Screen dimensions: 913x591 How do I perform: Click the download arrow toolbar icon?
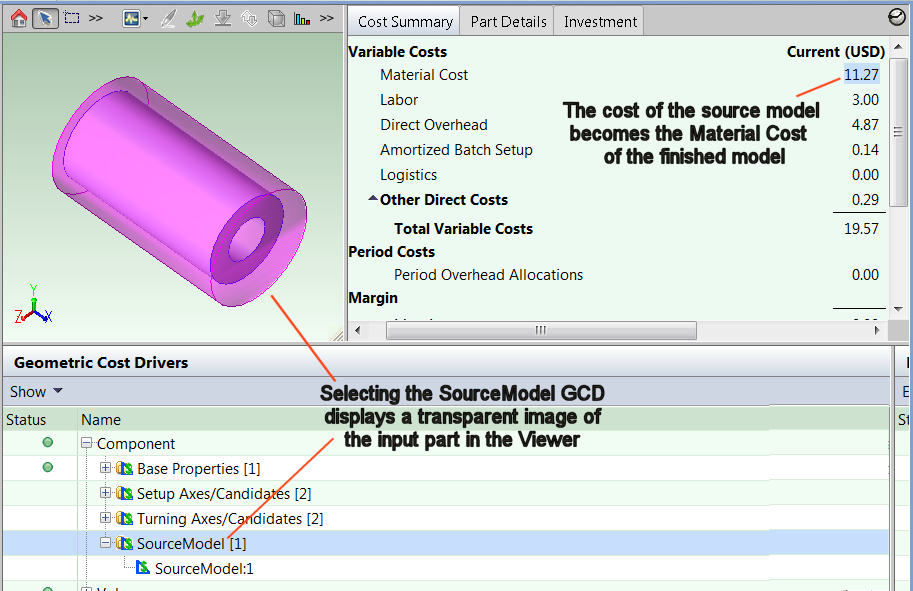tap(223, 18)
